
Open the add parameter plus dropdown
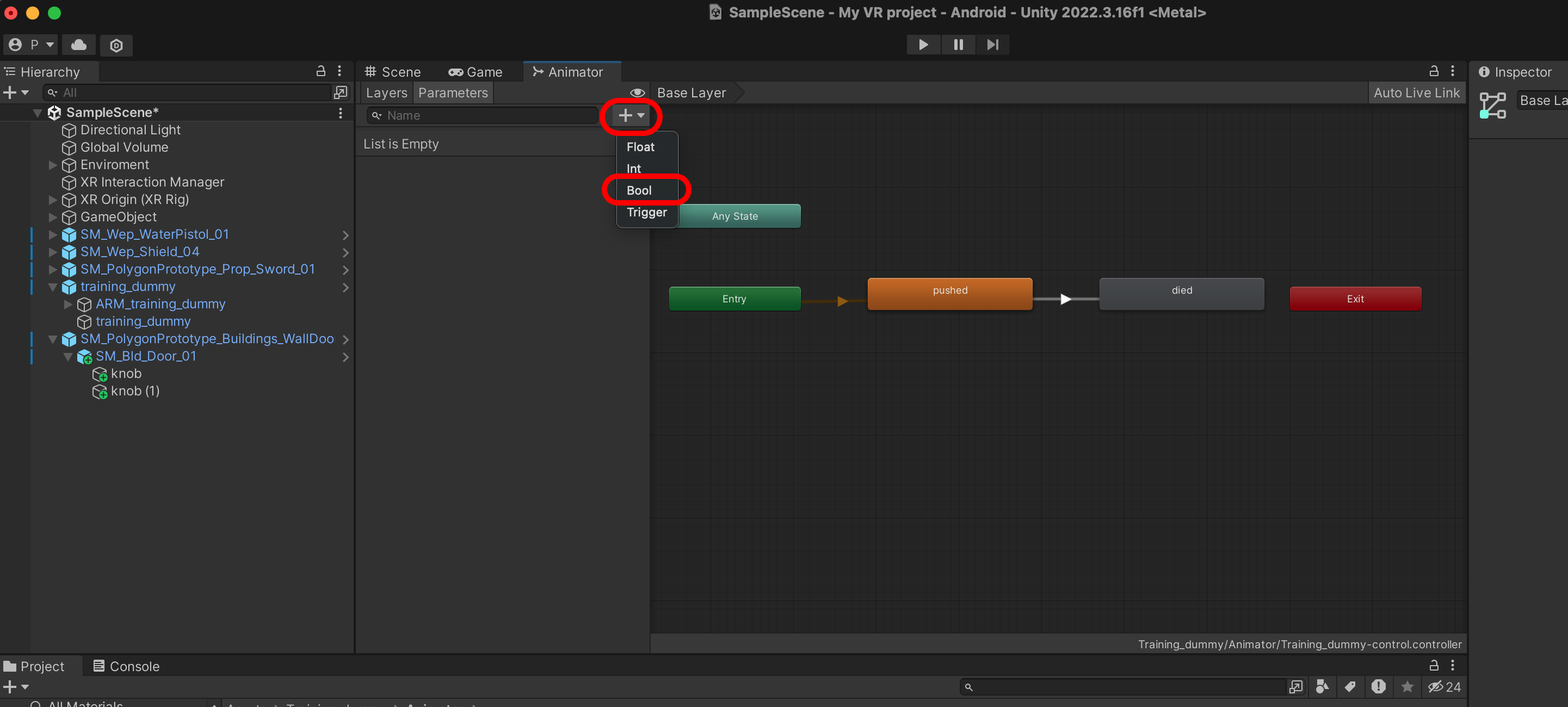tap(631, 115)
